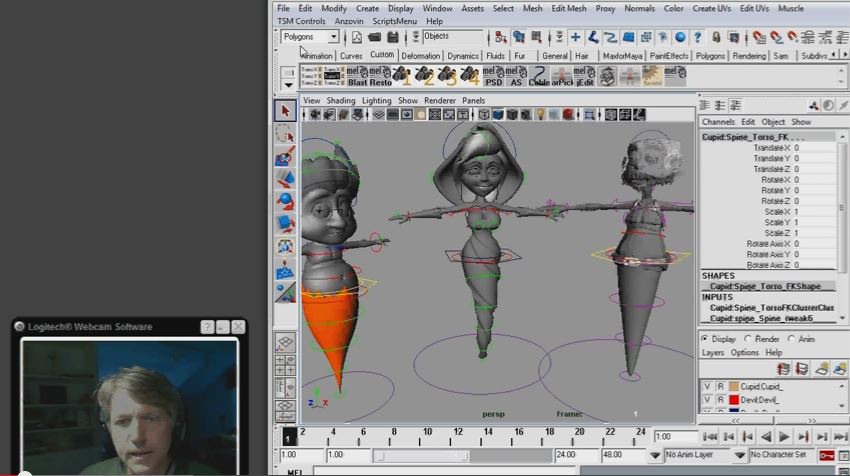The width and height of the screenshot is (850, 476).
Task: Select the Anim layer radio button
Action: click(x=793, y=339)
